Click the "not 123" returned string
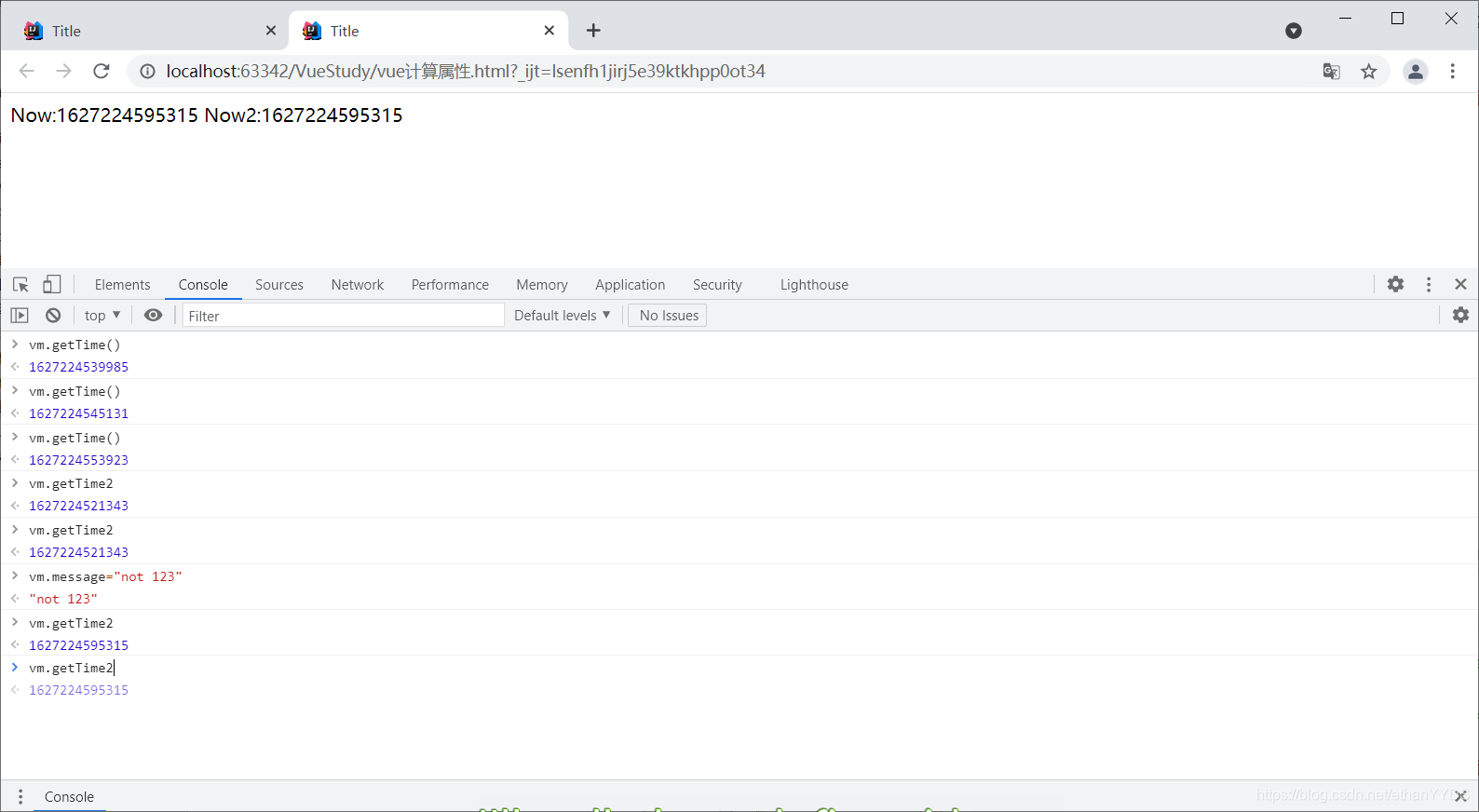 click(x=63, y=599)
